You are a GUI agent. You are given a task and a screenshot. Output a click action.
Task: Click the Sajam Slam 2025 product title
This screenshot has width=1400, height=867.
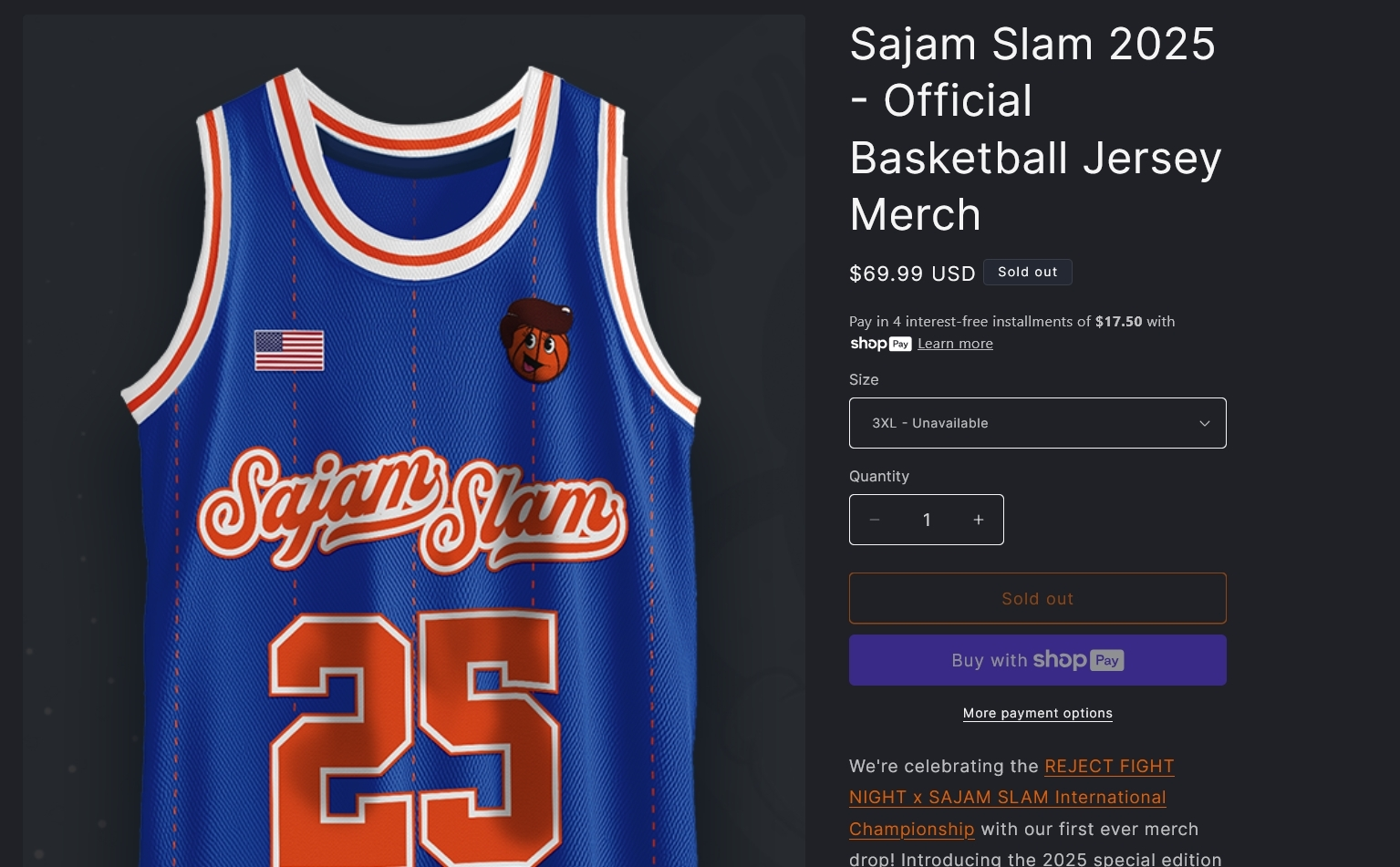click(x=1035, y=129)
